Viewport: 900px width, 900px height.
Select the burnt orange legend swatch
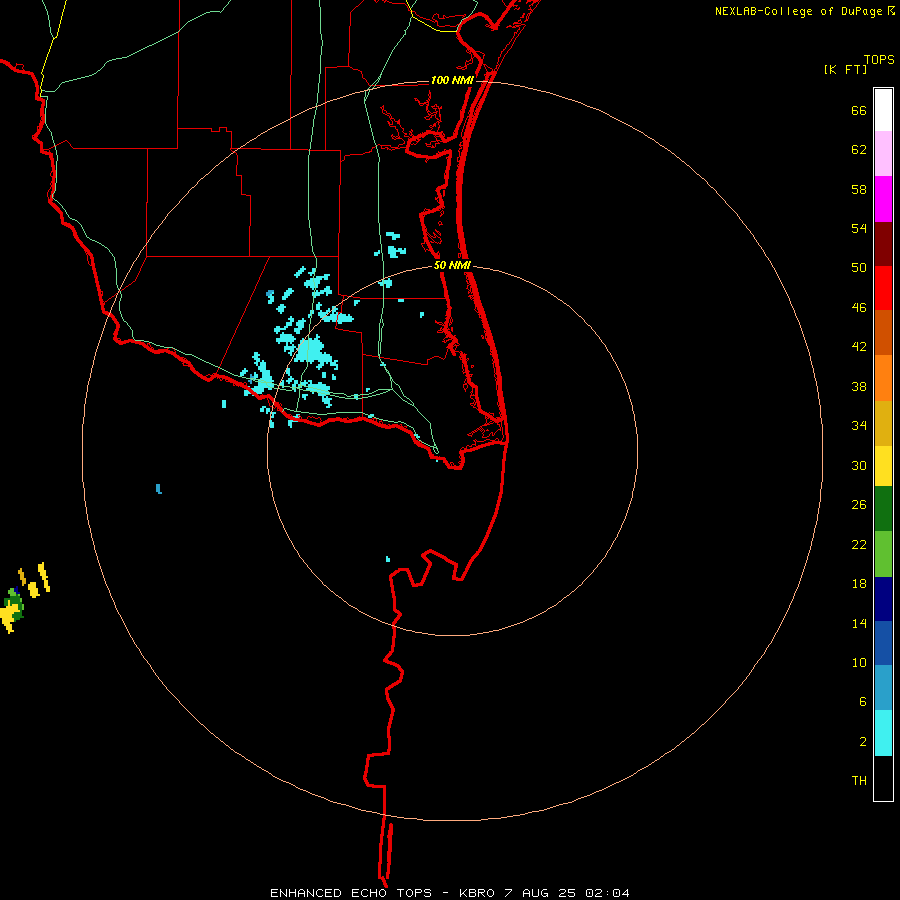click(x=883, y=332)
